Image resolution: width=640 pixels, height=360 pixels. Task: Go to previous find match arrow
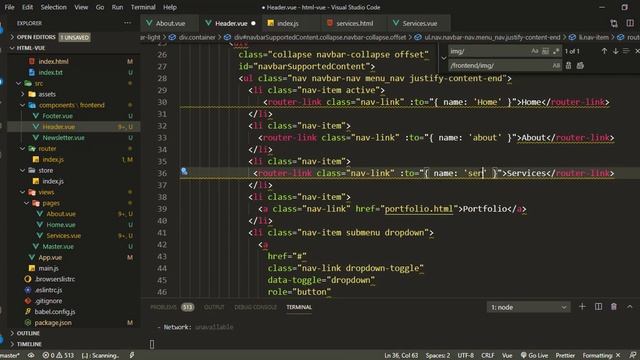point(604,51)
